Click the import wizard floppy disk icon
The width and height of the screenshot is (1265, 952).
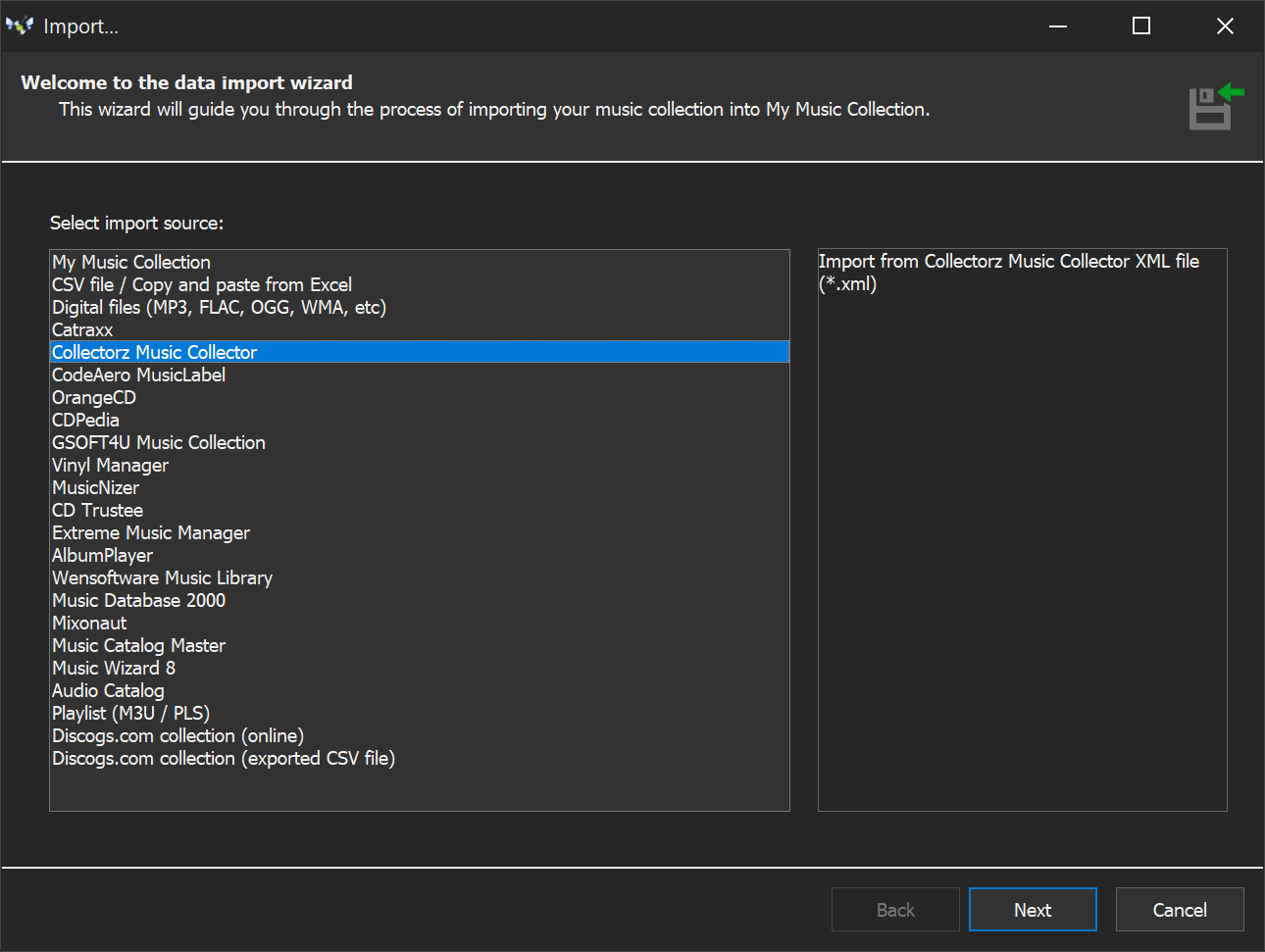pos(1214,107)
